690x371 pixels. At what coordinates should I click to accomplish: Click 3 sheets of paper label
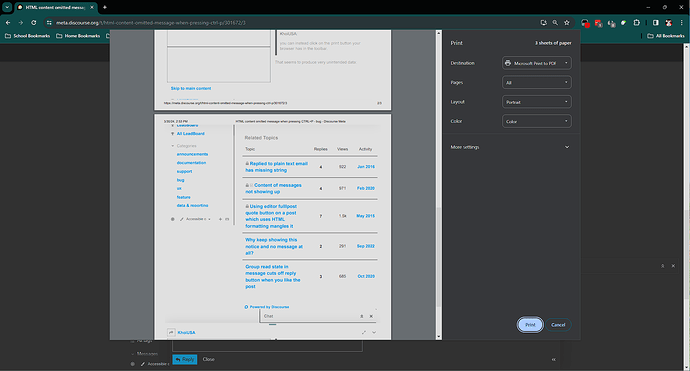pyautogui.click(x=553, y=43)
